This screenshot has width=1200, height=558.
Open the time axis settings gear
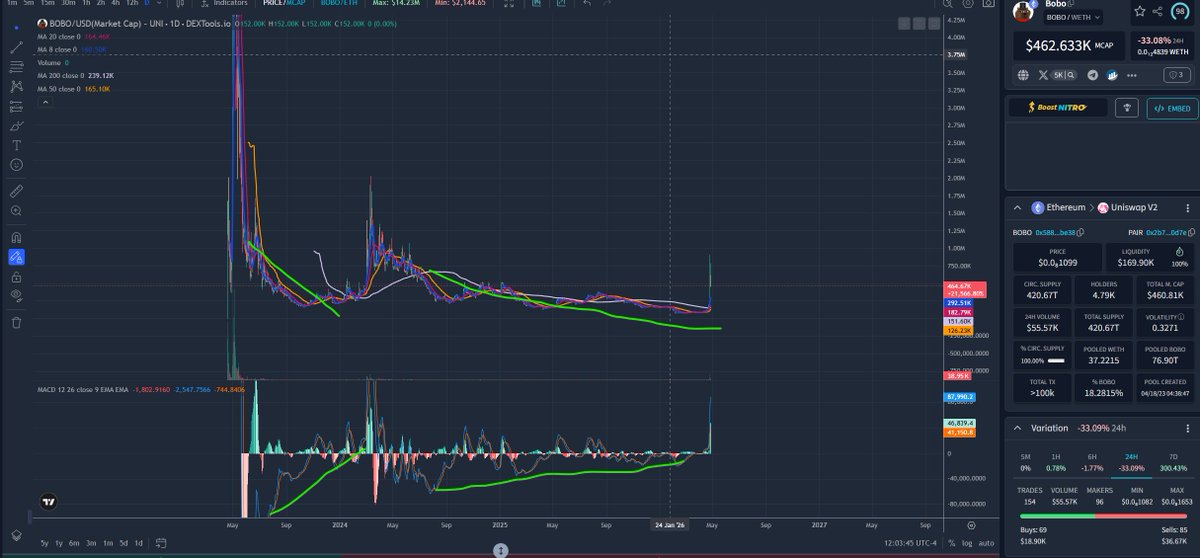[971, 524]
